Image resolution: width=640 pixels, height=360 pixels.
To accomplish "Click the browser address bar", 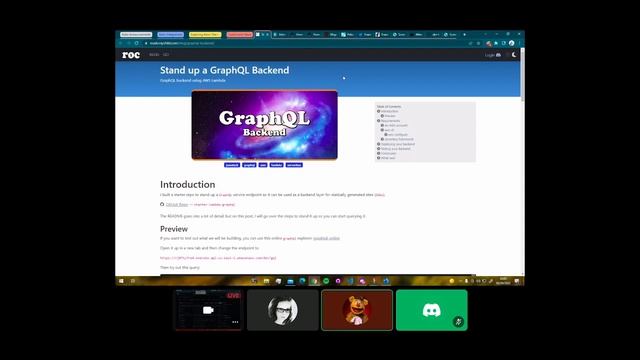I will tap(306, 43).
